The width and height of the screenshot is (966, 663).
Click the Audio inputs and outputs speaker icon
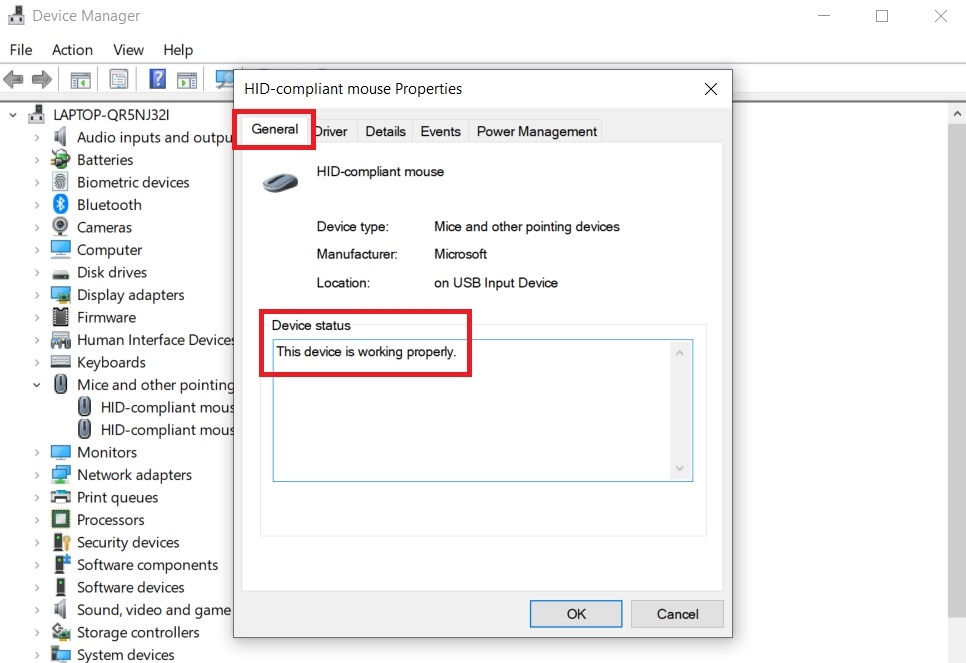coord(60,137)
